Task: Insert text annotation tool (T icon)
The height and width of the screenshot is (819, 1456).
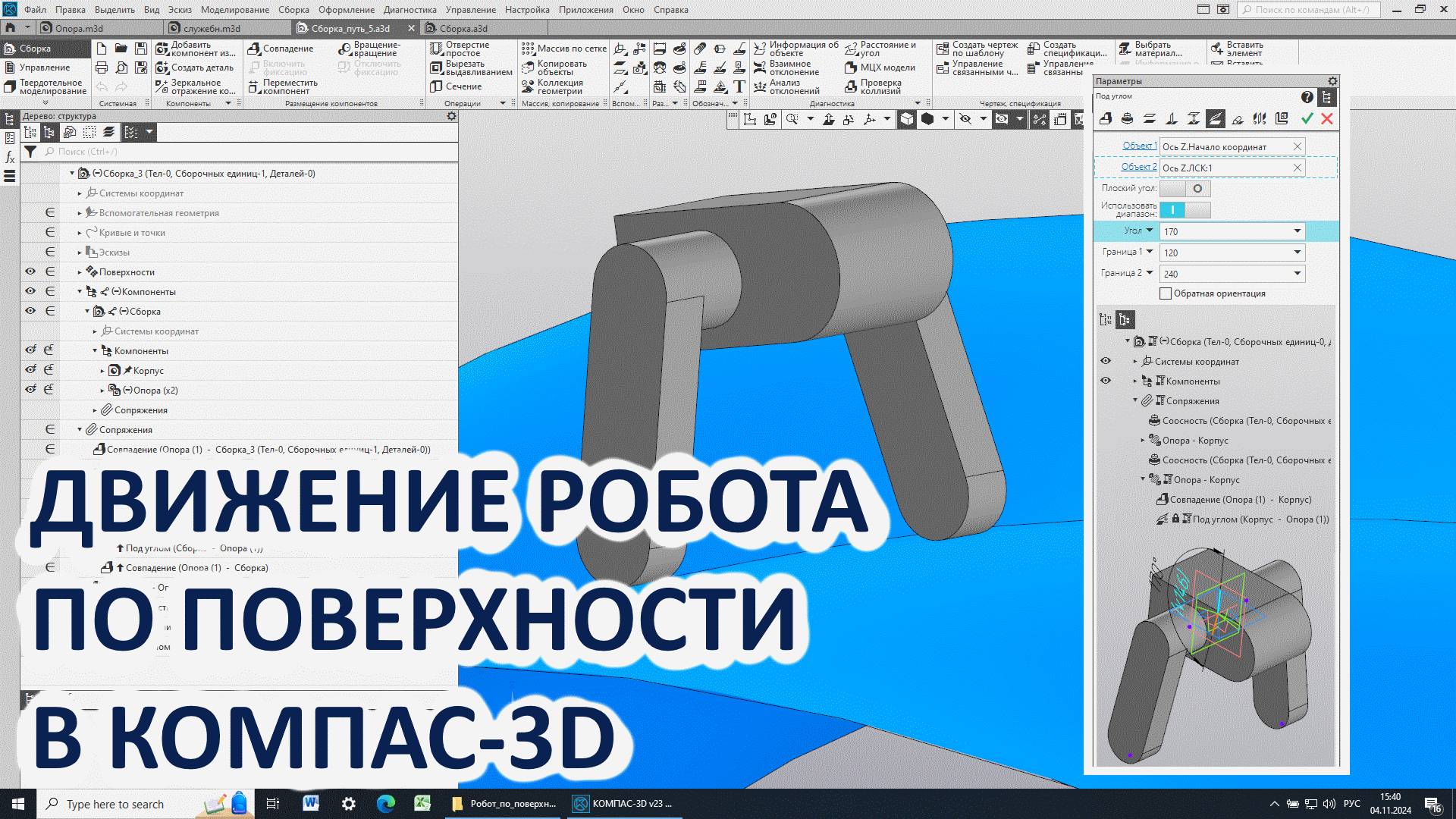Action: tap(739, 86)
